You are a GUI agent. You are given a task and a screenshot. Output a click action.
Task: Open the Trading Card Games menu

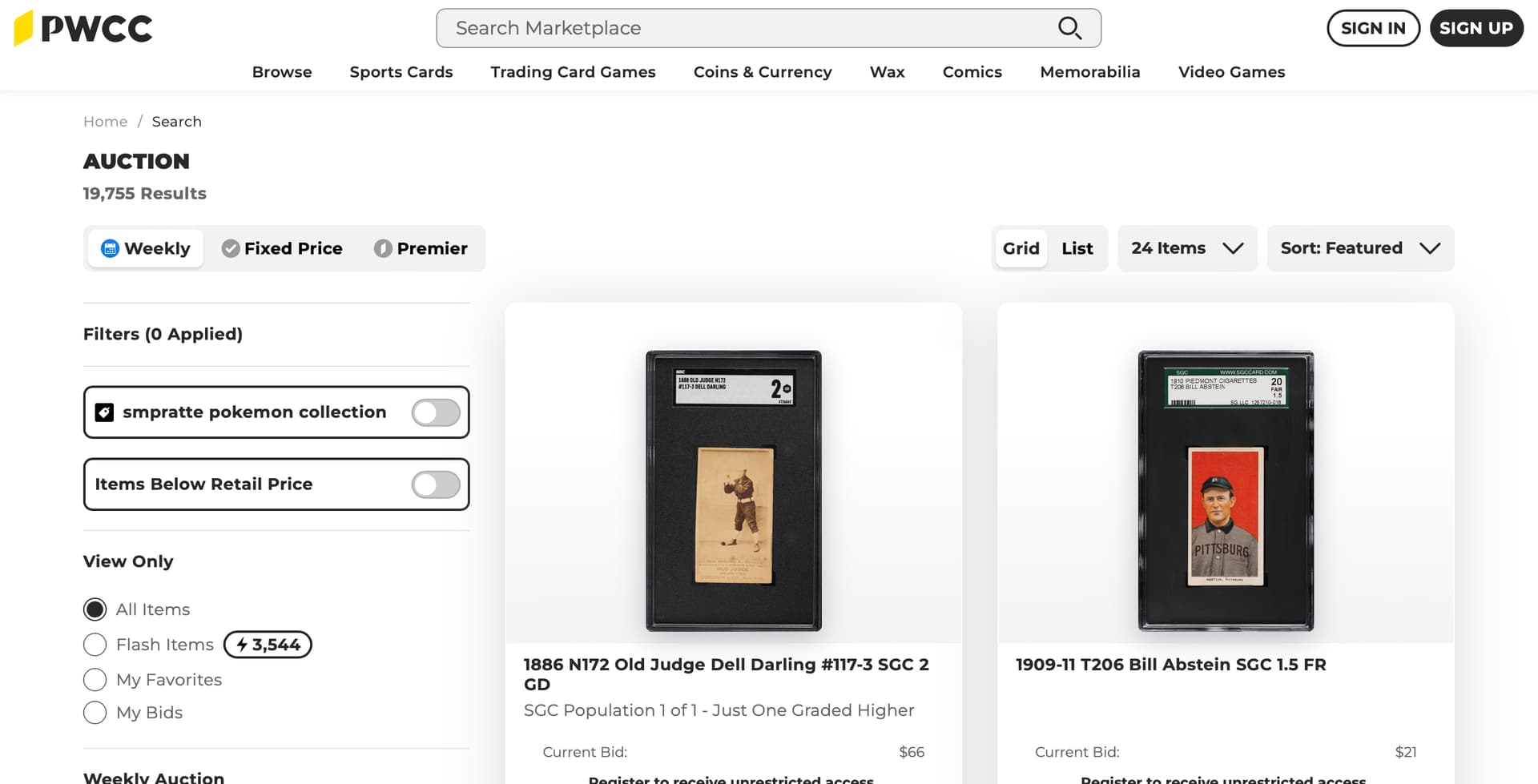coord(573,72)
